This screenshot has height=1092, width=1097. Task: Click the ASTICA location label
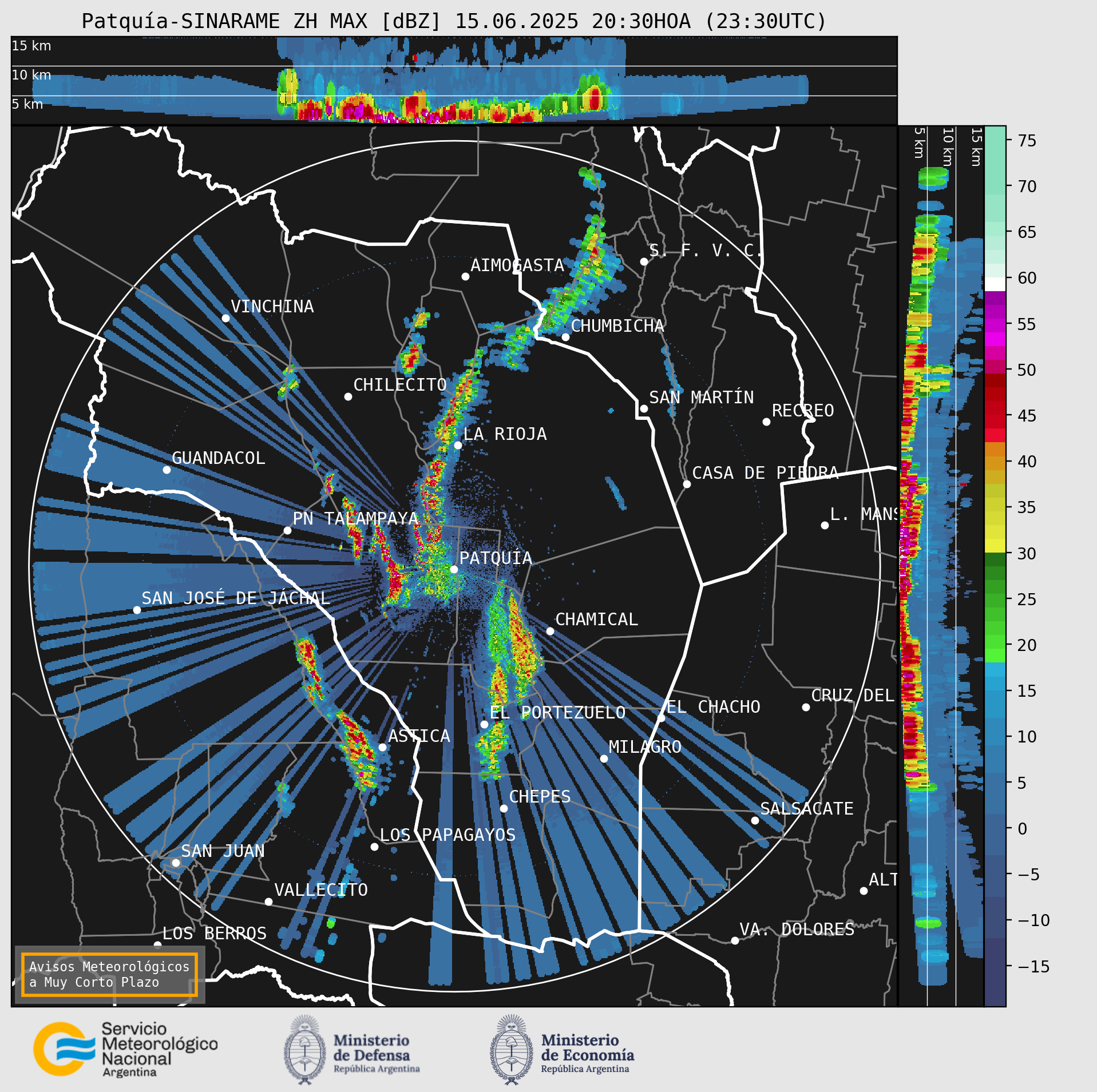[419, 736]
